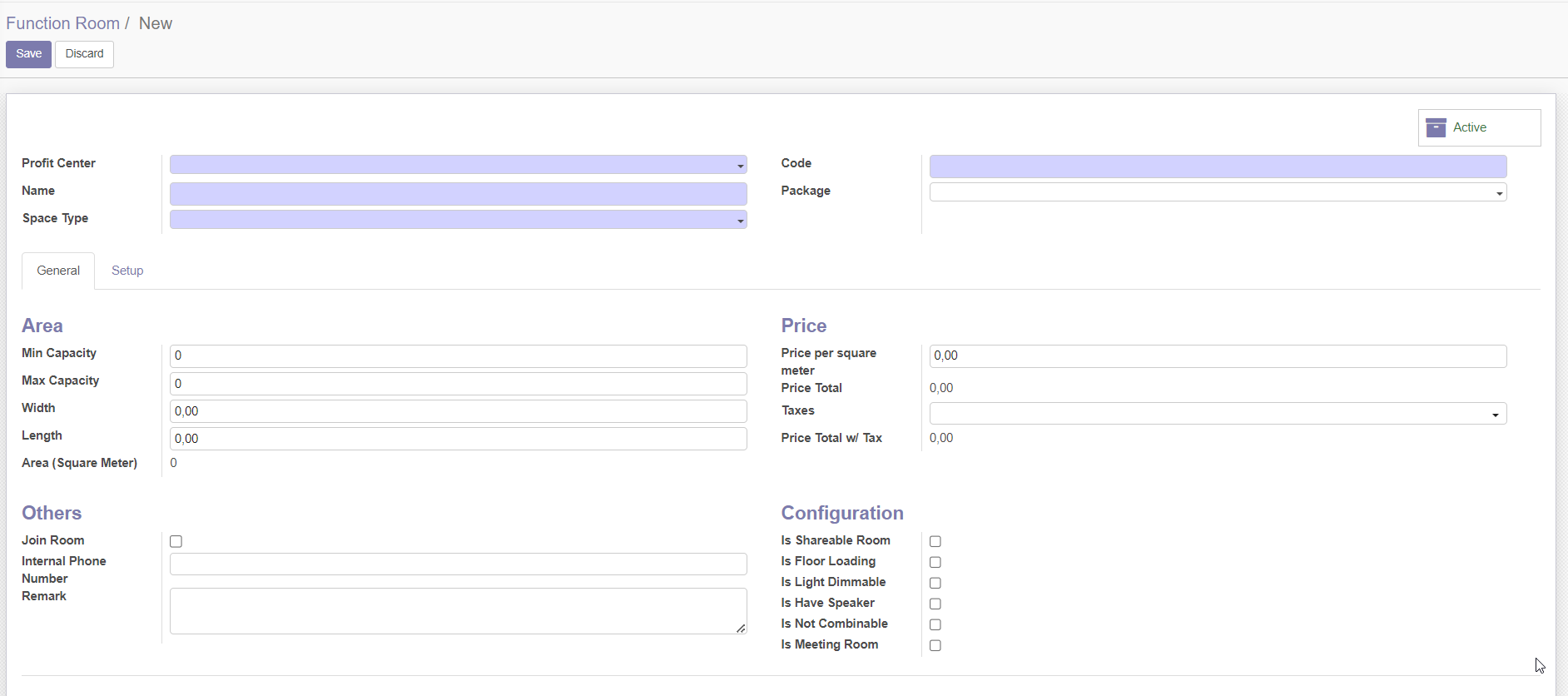Switch to the Setup tab
Image resolution: width=1568 pixels, height=696 pixels.
click(x=127, y=271)
